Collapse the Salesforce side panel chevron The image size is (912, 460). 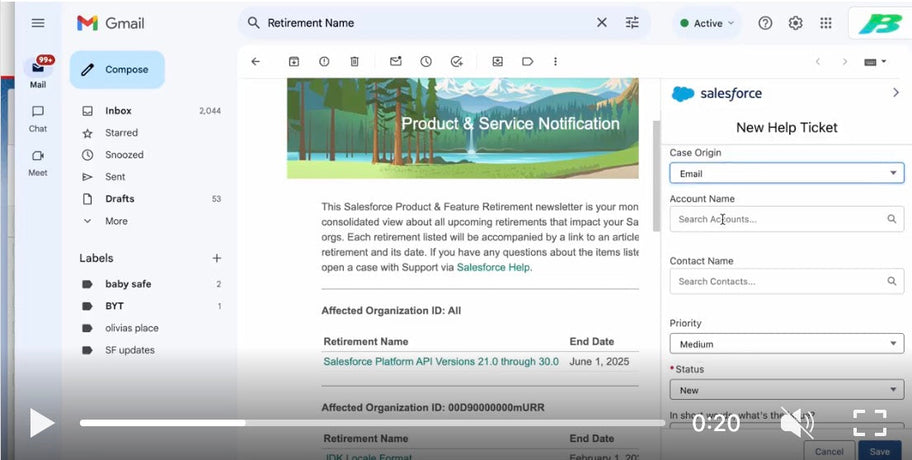tap(896, 92)
